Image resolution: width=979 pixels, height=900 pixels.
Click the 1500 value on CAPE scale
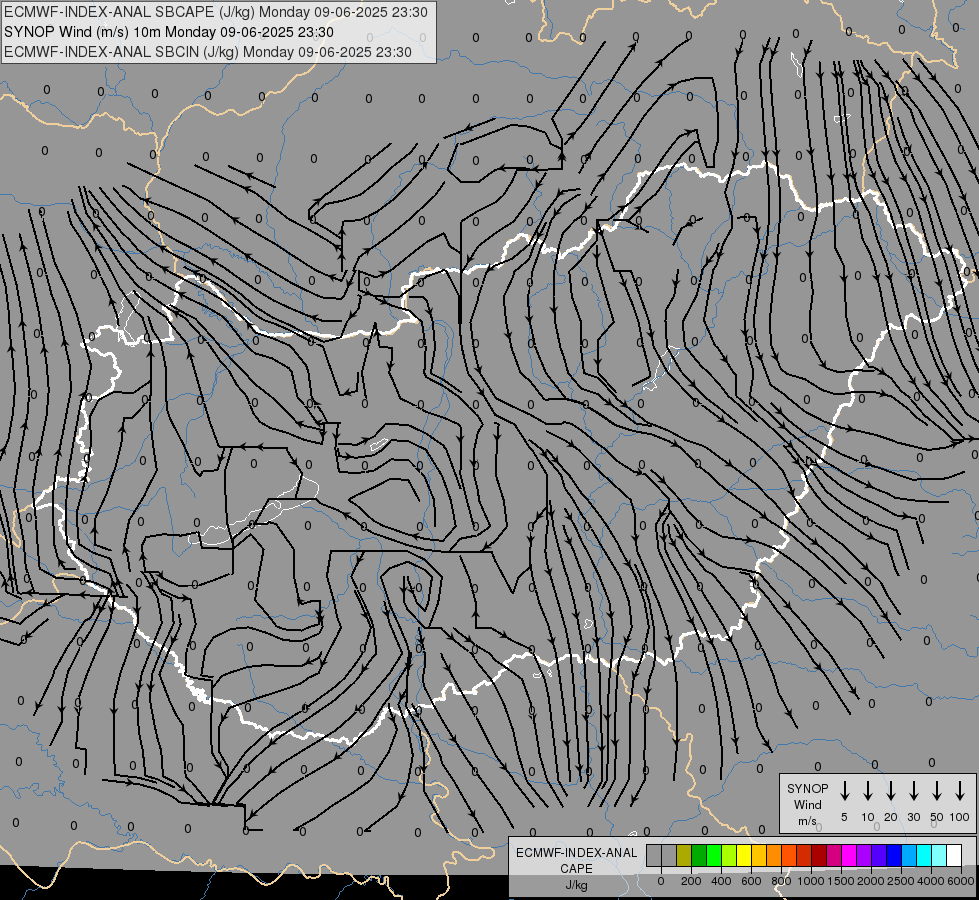pos(841,881)
